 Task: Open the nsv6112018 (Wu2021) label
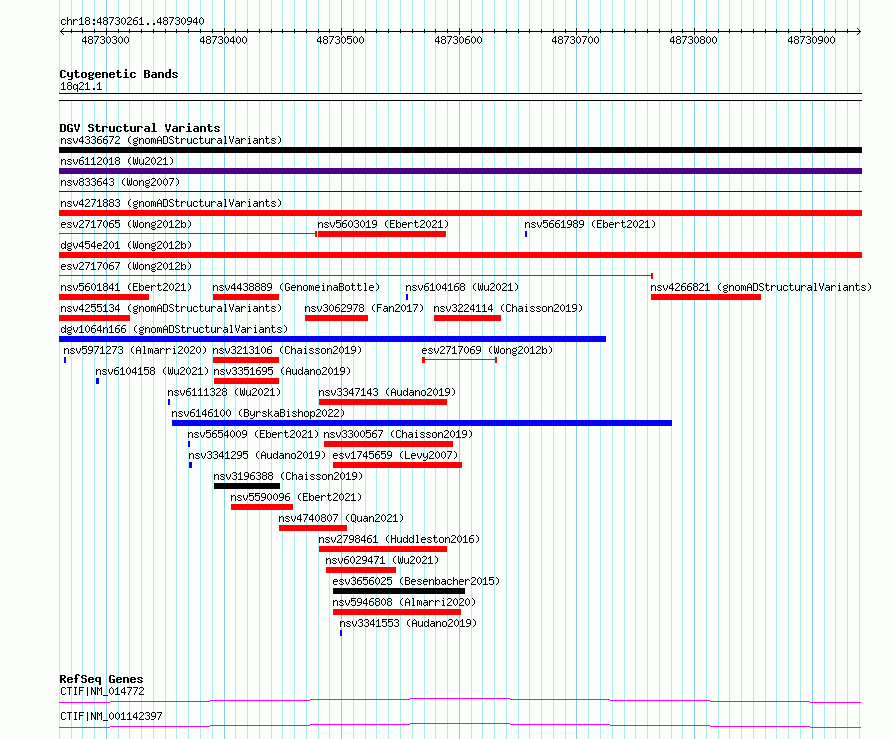117,161
